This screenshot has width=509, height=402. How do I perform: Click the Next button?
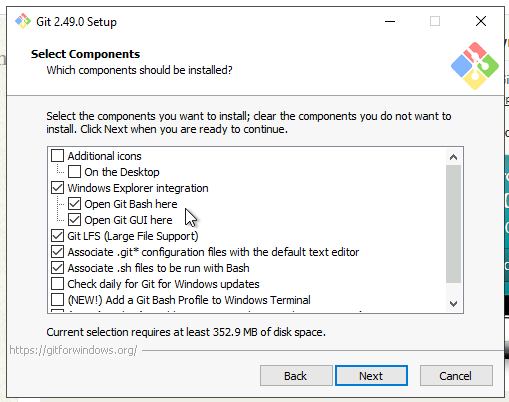coord(371,376)
